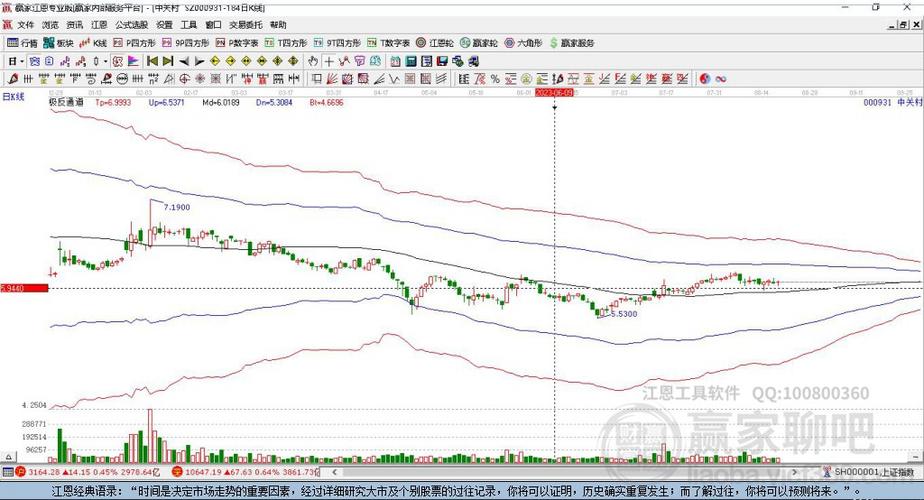Open the 窗口 menu

[x=213, y=25]
